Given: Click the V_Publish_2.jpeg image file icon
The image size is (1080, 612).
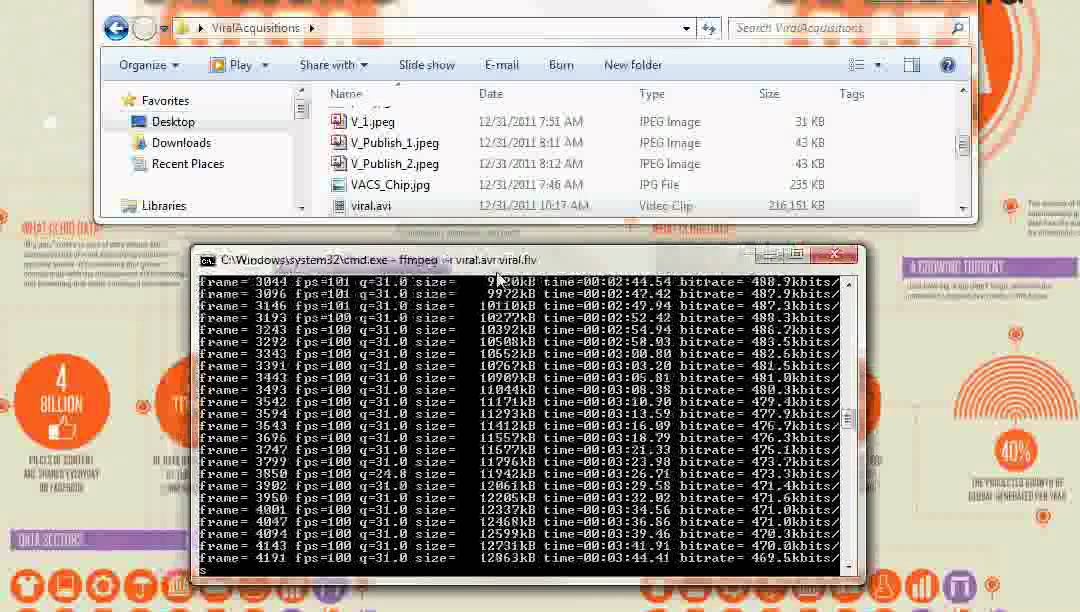Looking at the screenshot, I should (338, 164).
